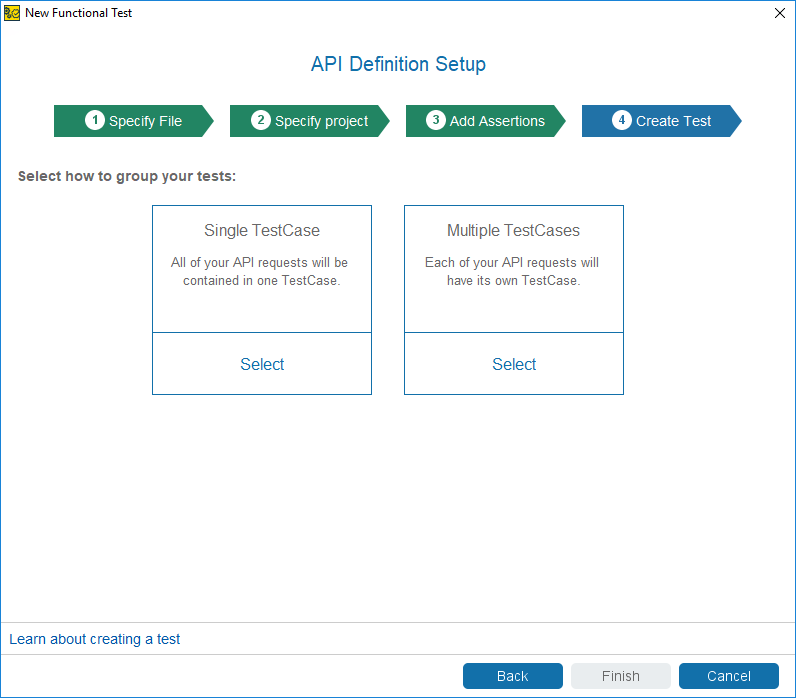Go back with the Back button

513,676
